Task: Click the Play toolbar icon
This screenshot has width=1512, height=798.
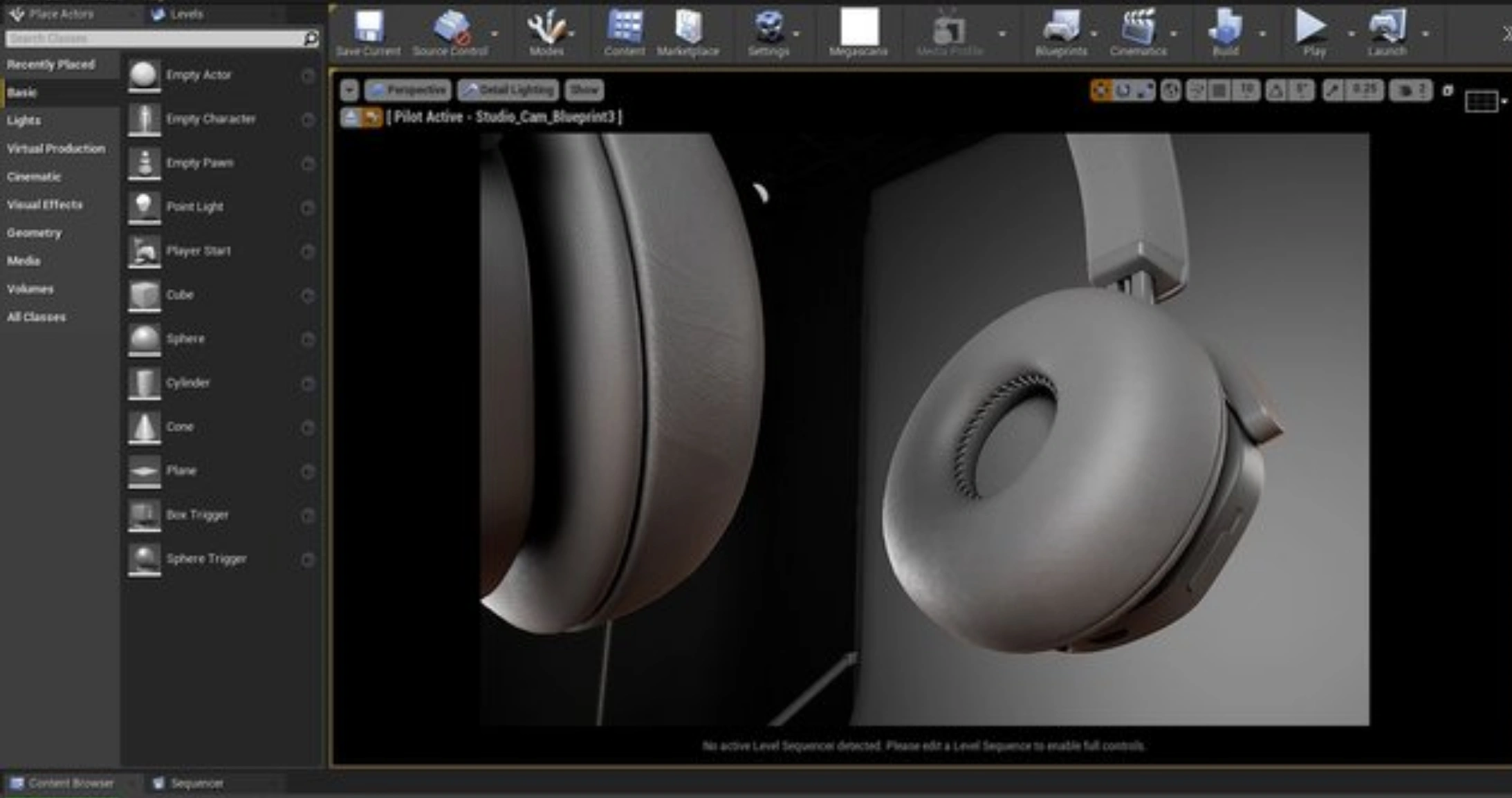Action: [1312, 32]
